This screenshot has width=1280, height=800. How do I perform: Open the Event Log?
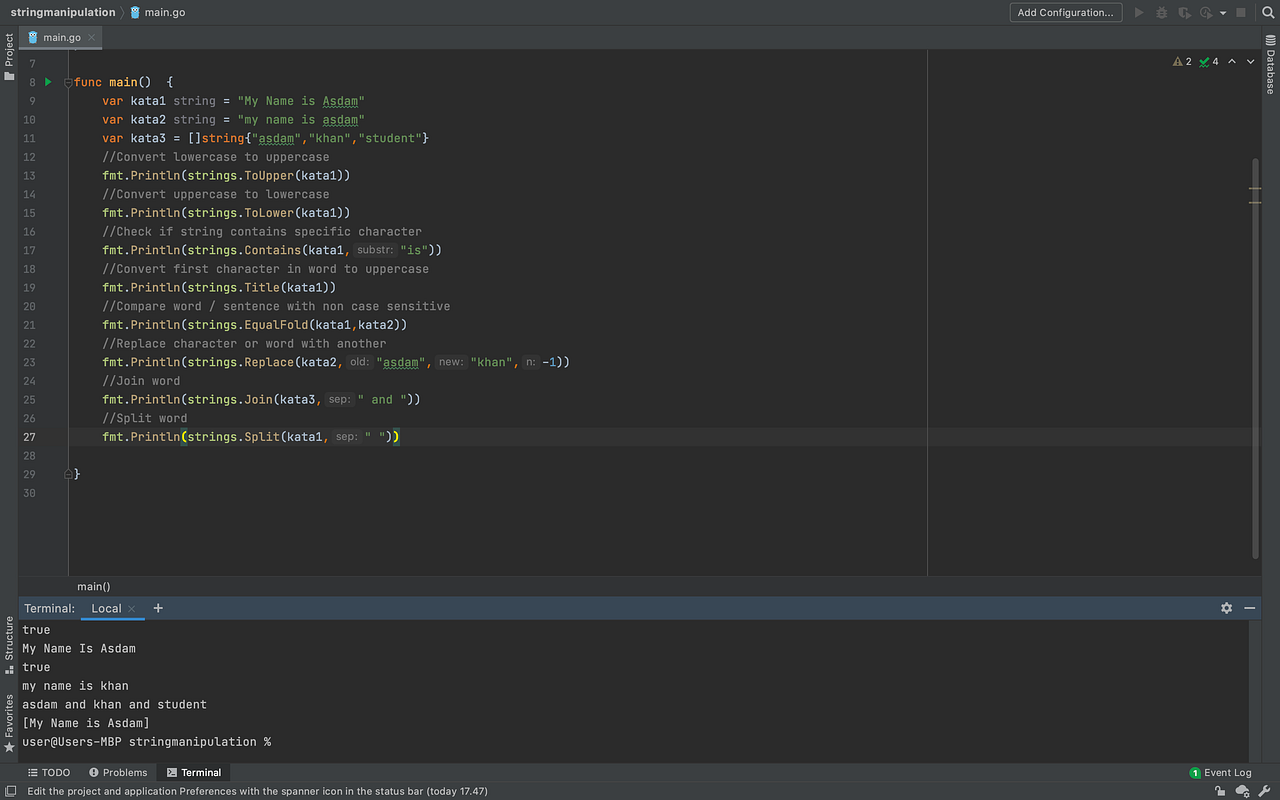click(x=1220, y=773)
